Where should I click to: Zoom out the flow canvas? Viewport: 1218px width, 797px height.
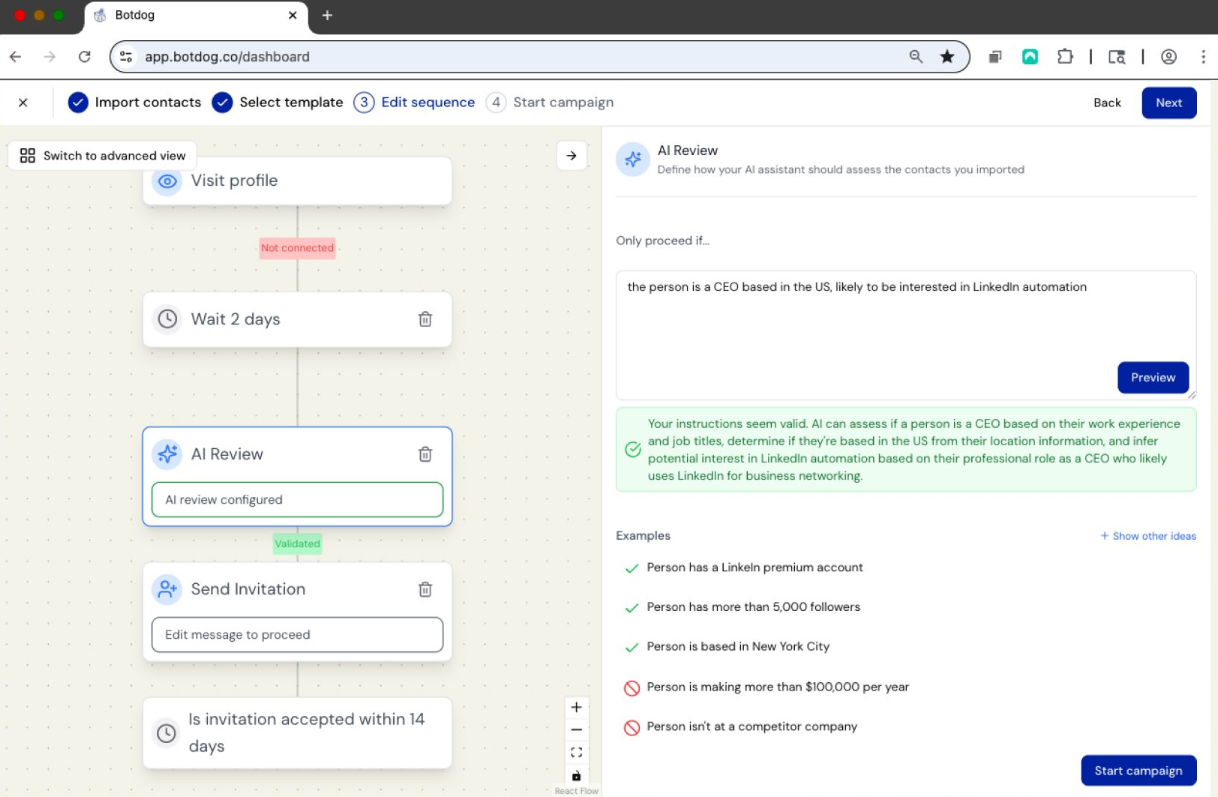click(576, 730)
